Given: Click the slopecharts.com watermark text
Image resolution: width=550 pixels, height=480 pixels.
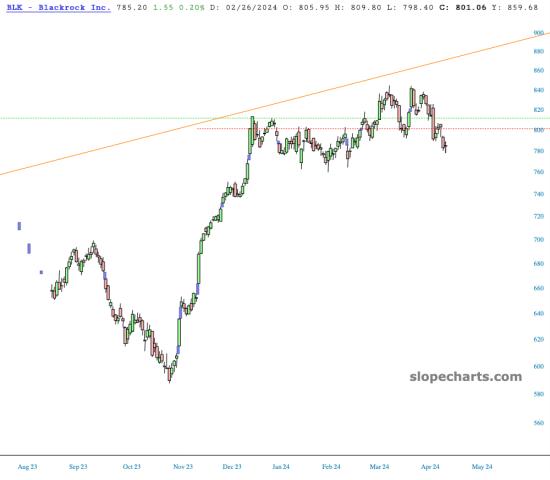Looking at the screenshot, I should pyautogui.click(x=465, y=377).
